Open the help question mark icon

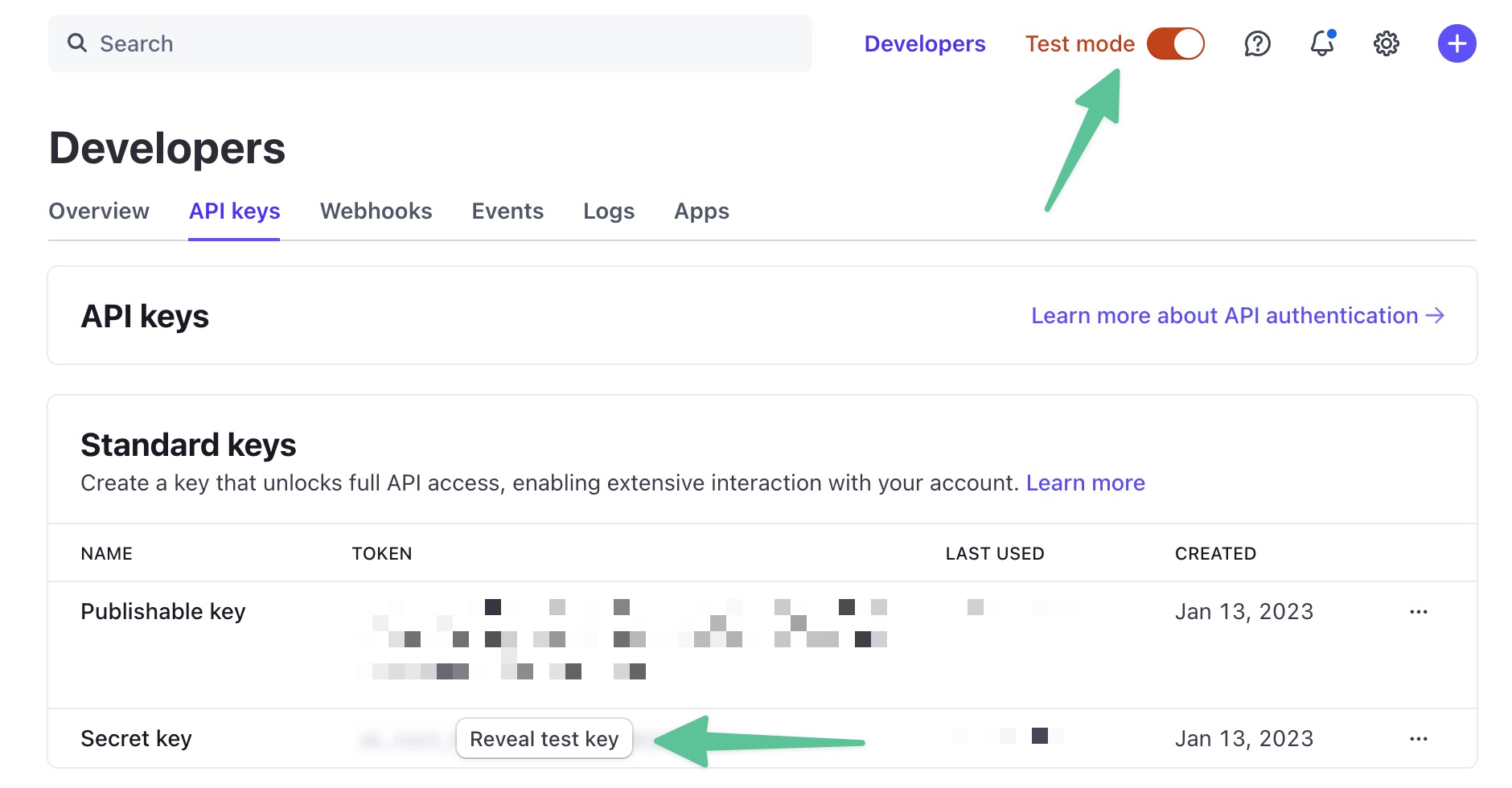[x=1257, y=43]
